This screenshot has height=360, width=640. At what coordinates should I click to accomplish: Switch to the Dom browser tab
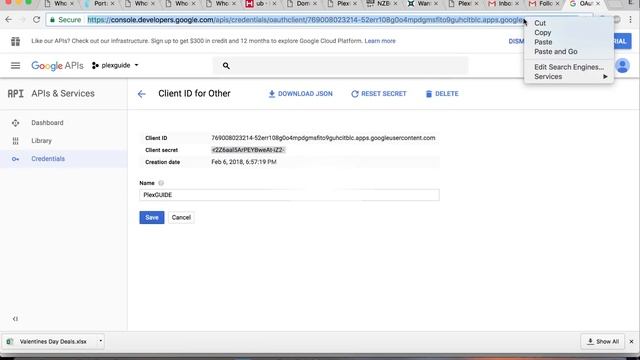click(301, 4)
